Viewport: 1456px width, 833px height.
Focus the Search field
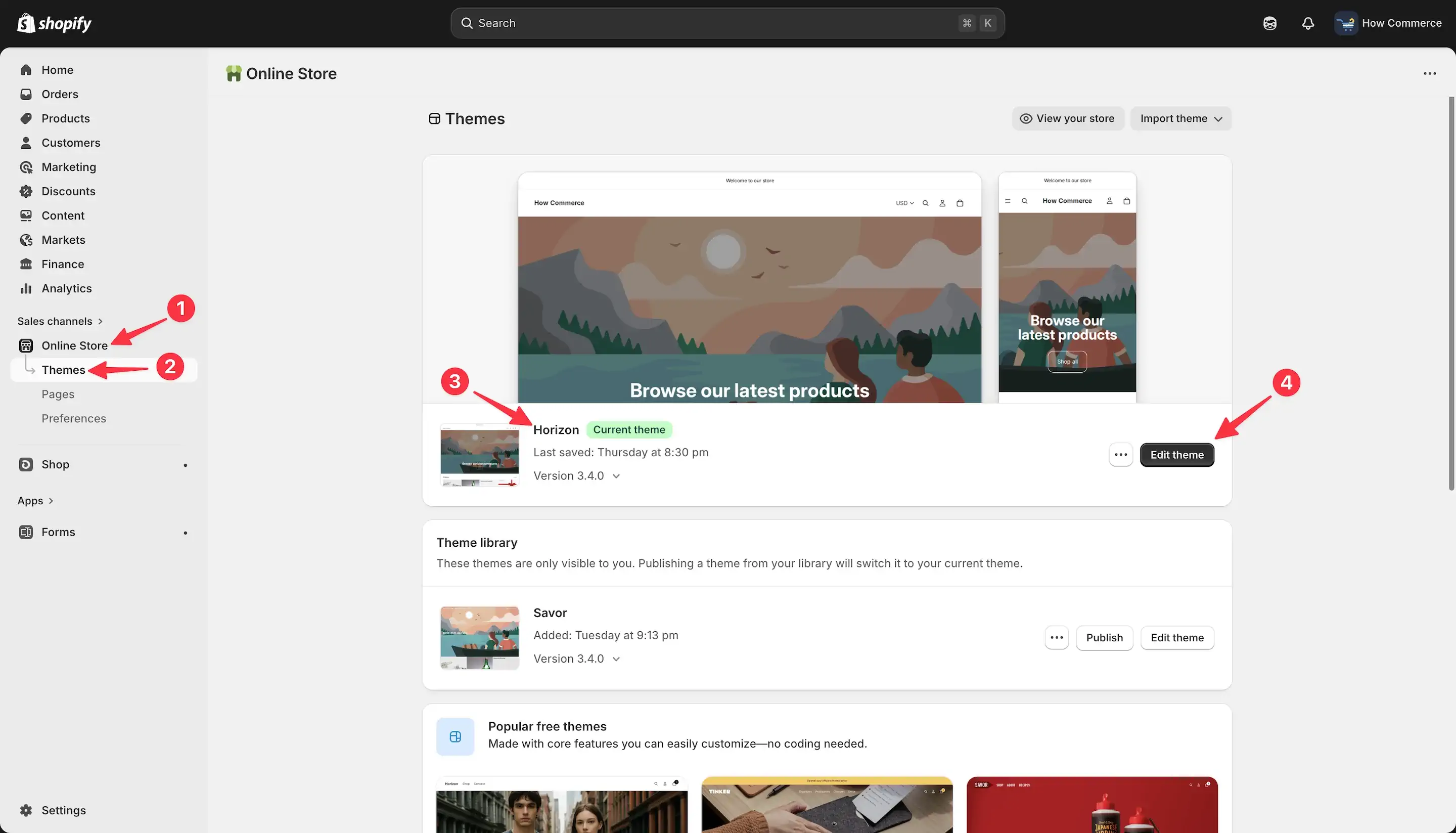[x=727, y=23]
